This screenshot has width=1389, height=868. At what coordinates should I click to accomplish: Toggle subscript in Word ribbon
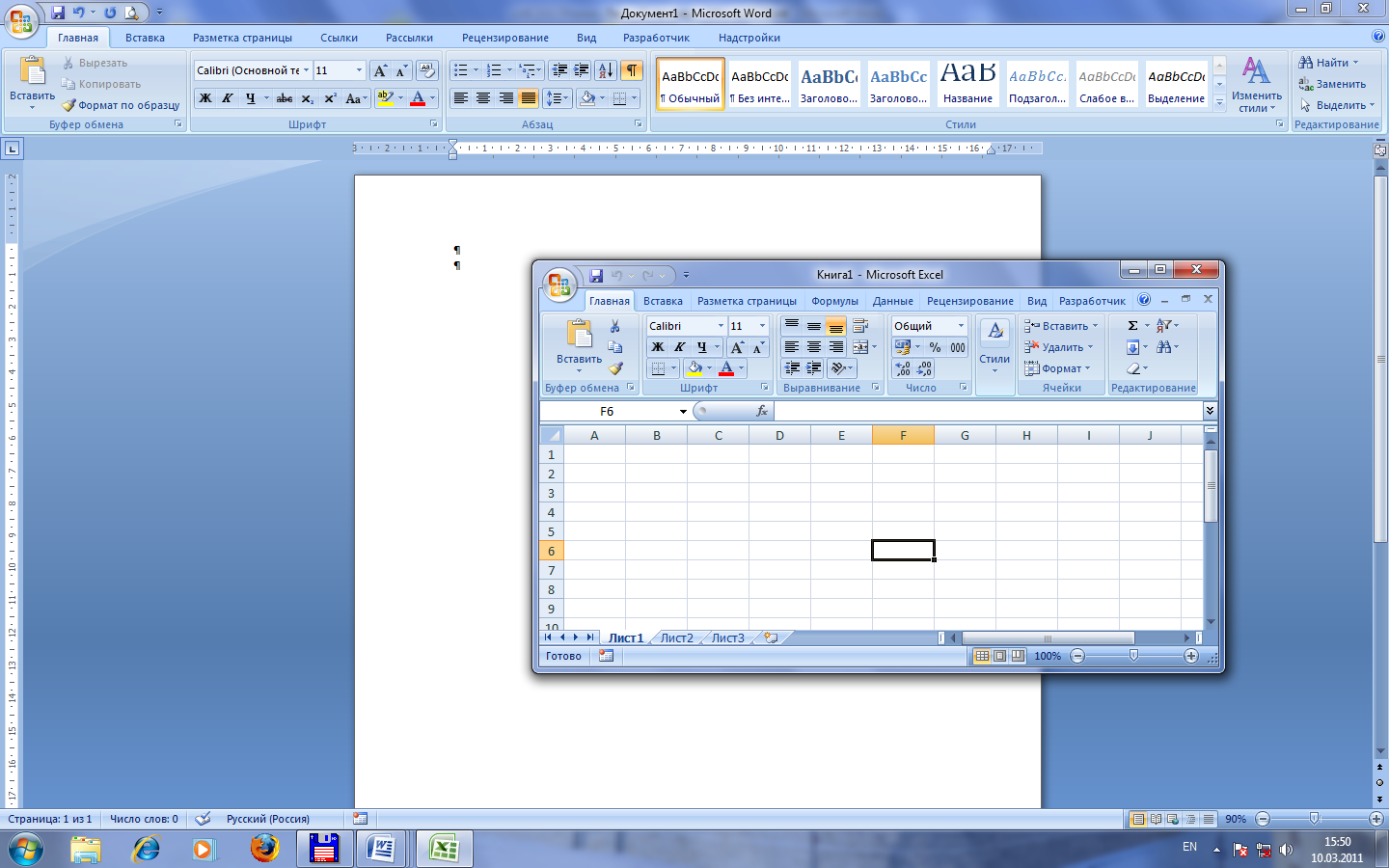[307, 98]
